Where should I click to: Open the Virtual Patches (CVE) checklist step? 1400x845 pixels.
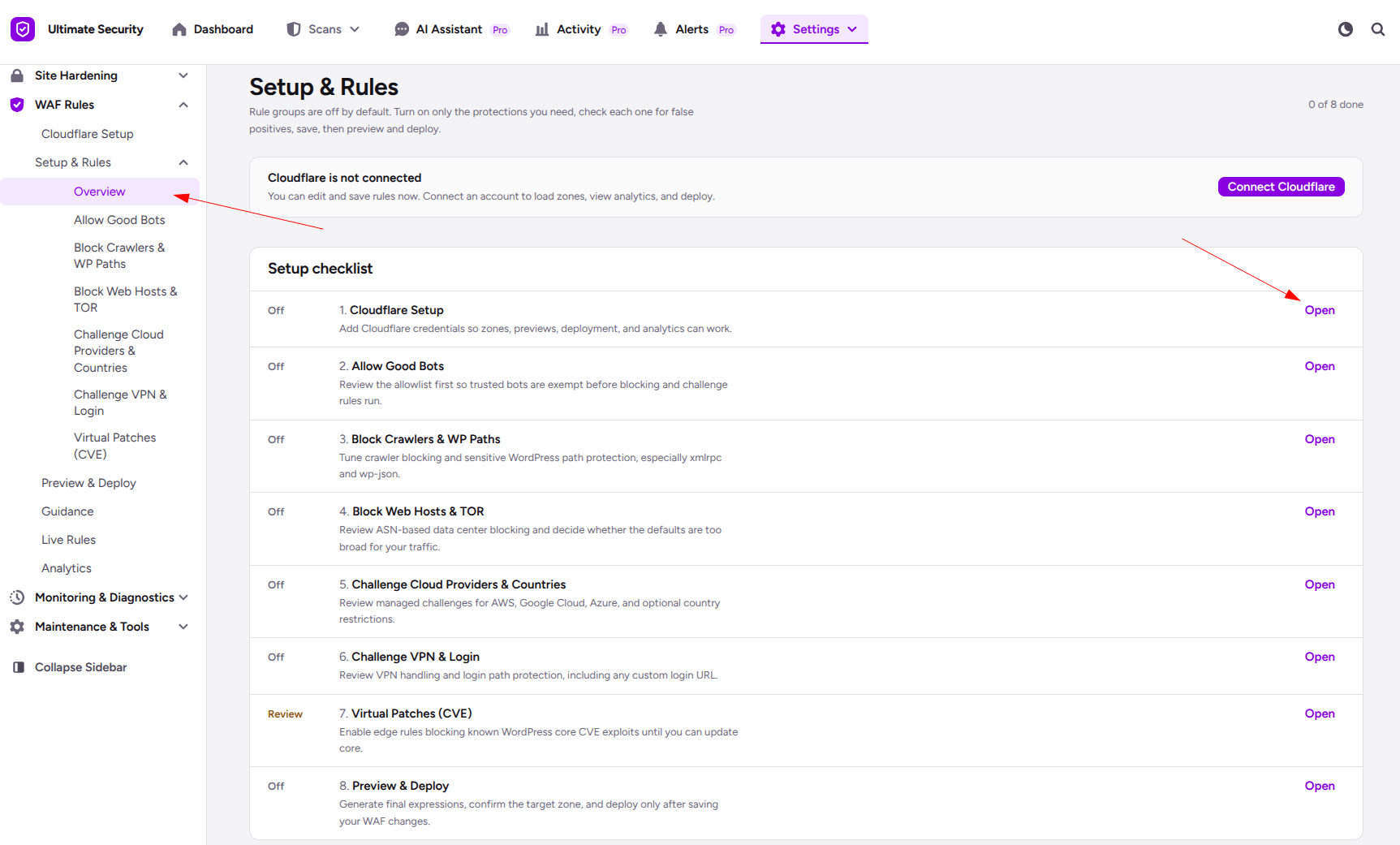pyautogui.click(x=1320, y=714)
